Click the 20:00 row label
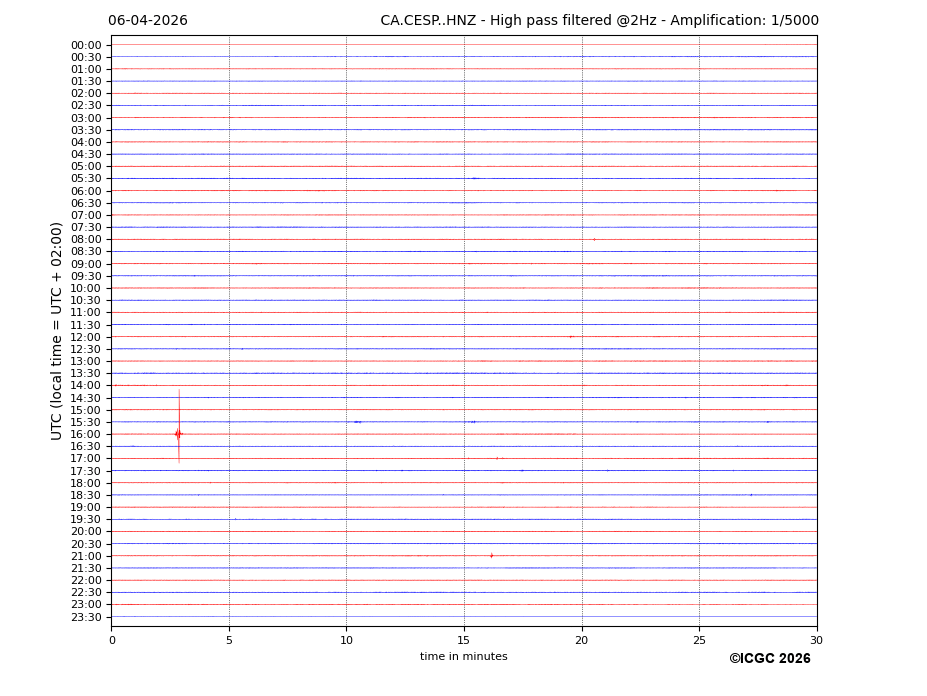Image resolution: width=927 pixels, height=696 pixels. [x=86, y=532]
